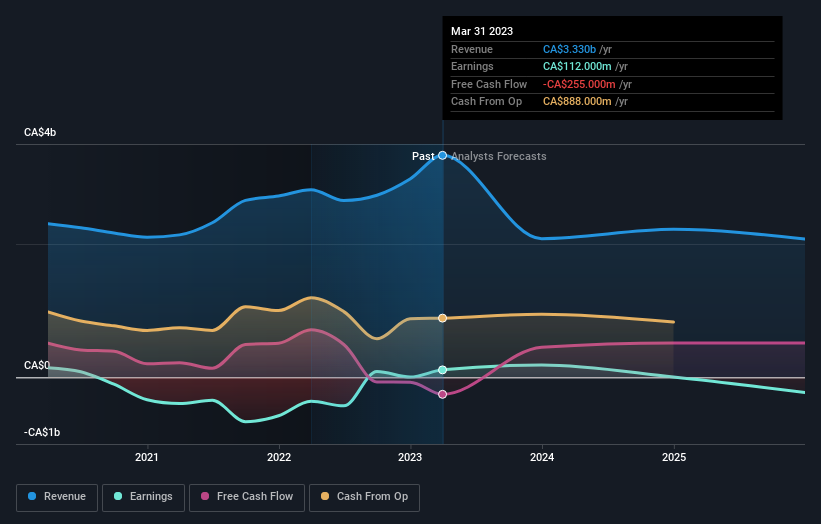Click the CA$4b y-axis label
821x524 pixels.
[40, 132]
